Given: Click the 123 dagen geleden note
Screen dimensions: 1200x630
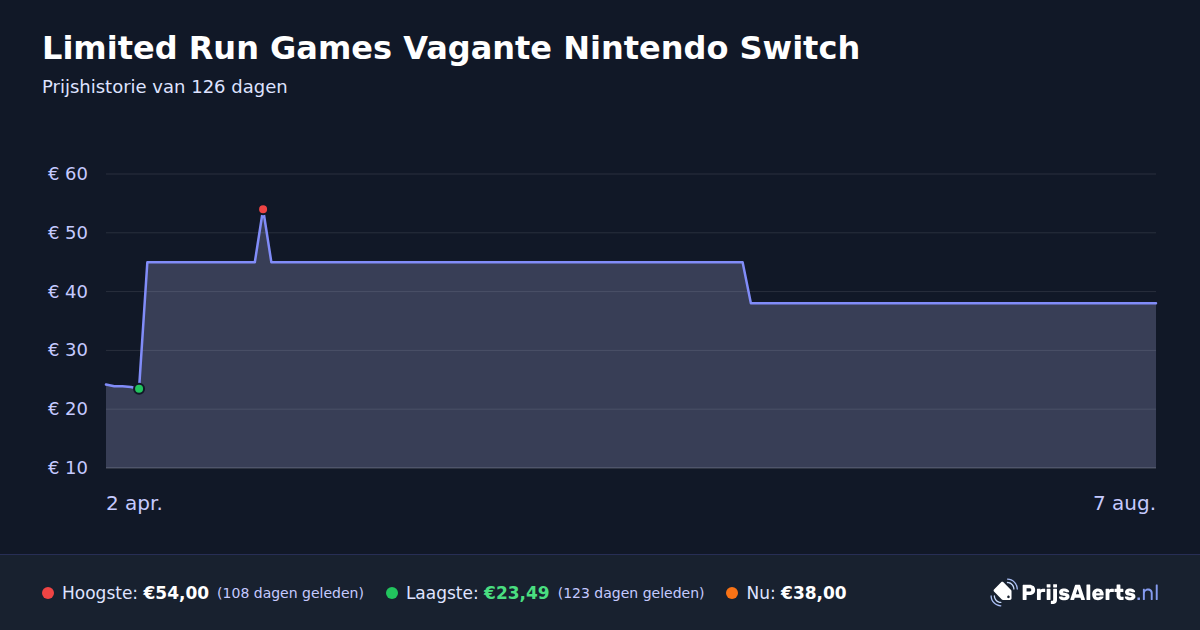Looking at the screenshot, I should (x=631, y=593).
